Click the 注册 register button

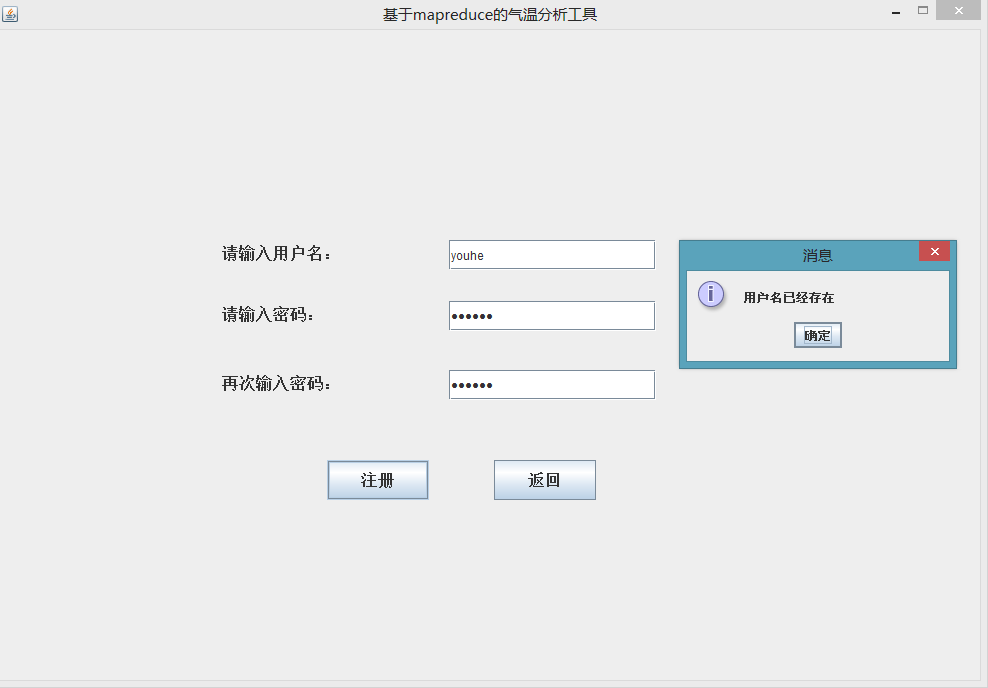(377, 480)
